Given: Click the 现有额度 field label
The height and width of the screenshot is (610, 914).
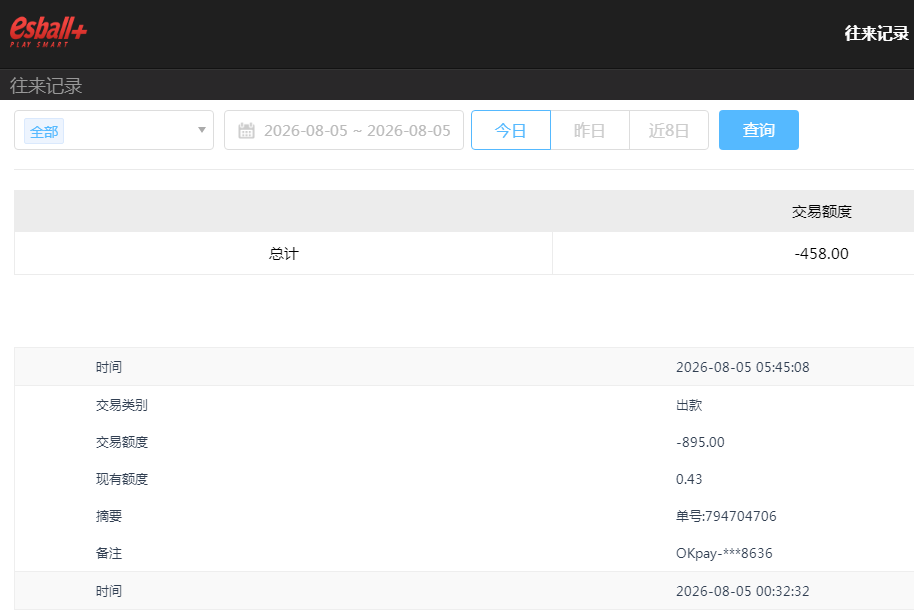Looking at the screenshot, I should (x=122, y=479).
